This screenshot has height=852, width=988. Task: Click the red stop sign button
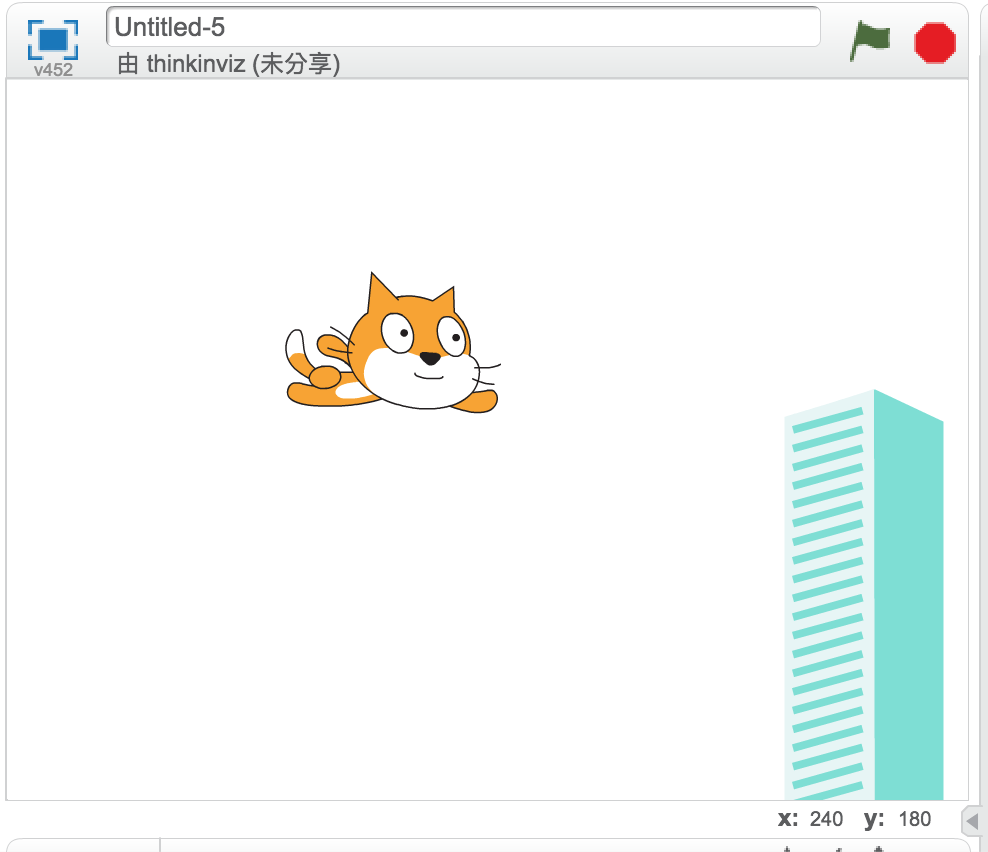[935, 43]
